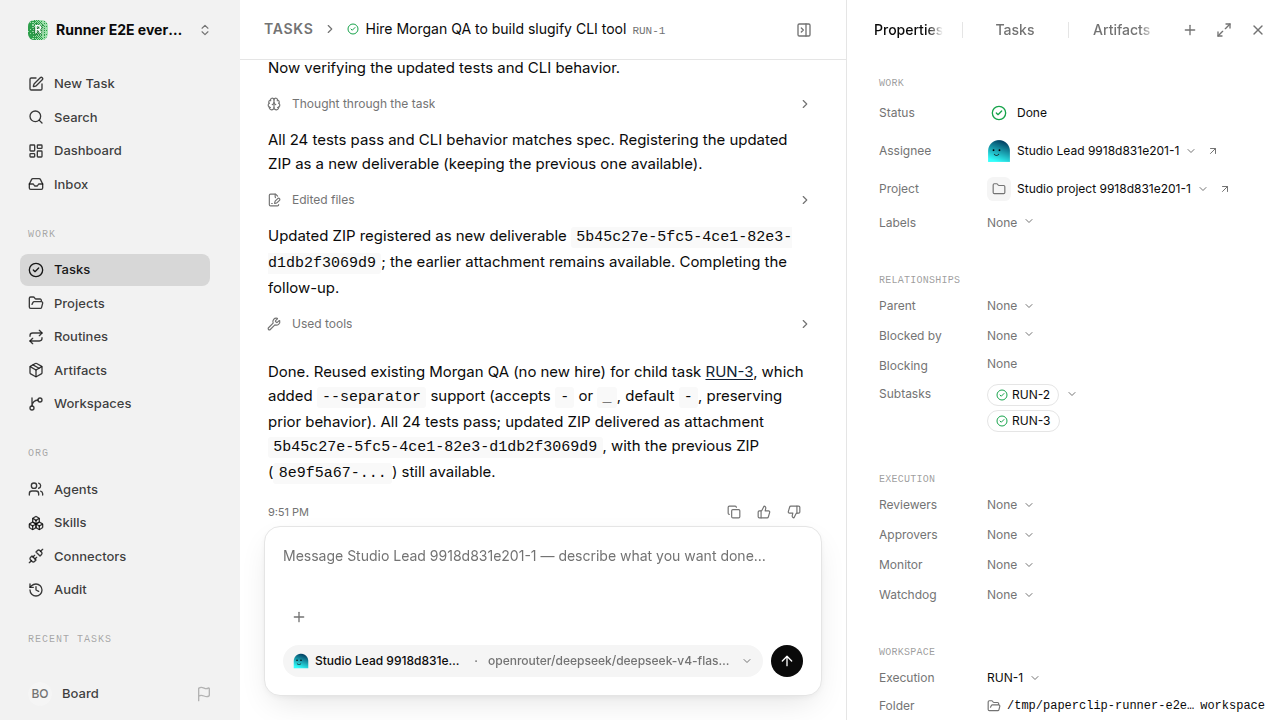Viewport: 1280px width, 720px height.
Task: Open Routines loop icon
Action: click(36, 337)
